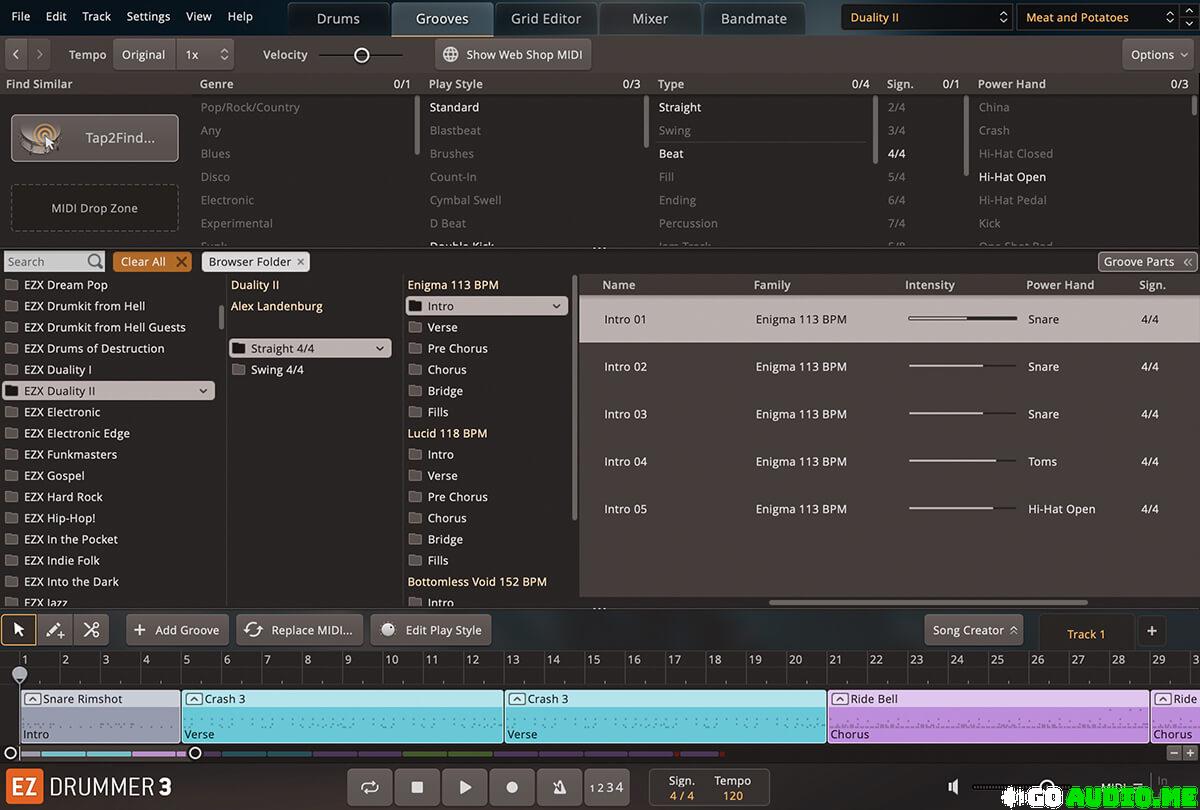Viewport: 1200px width, 810px height.
Task: Open the Options dropdown
Action: (x=1159, y=54)
